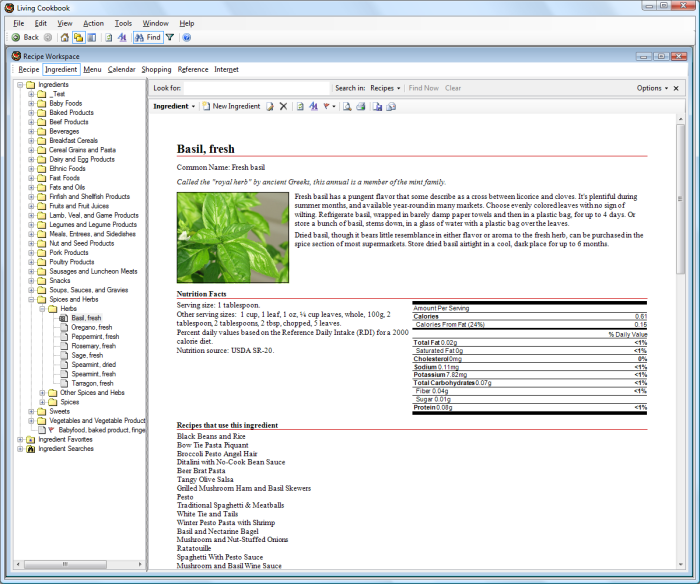Select Tarragon, fresh in the tree

coord(92,383)
